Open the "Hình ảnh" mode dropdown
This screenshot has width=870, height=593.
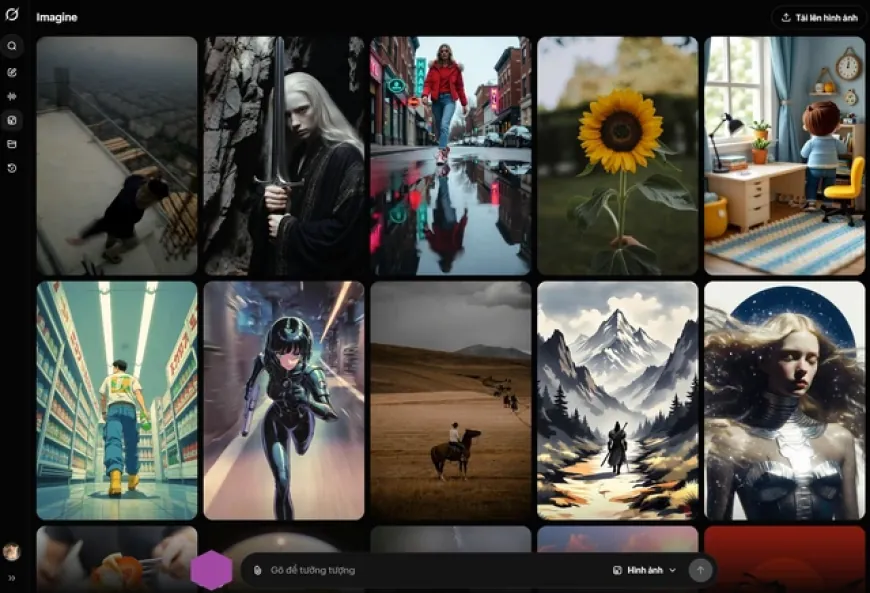coord(645,570)
